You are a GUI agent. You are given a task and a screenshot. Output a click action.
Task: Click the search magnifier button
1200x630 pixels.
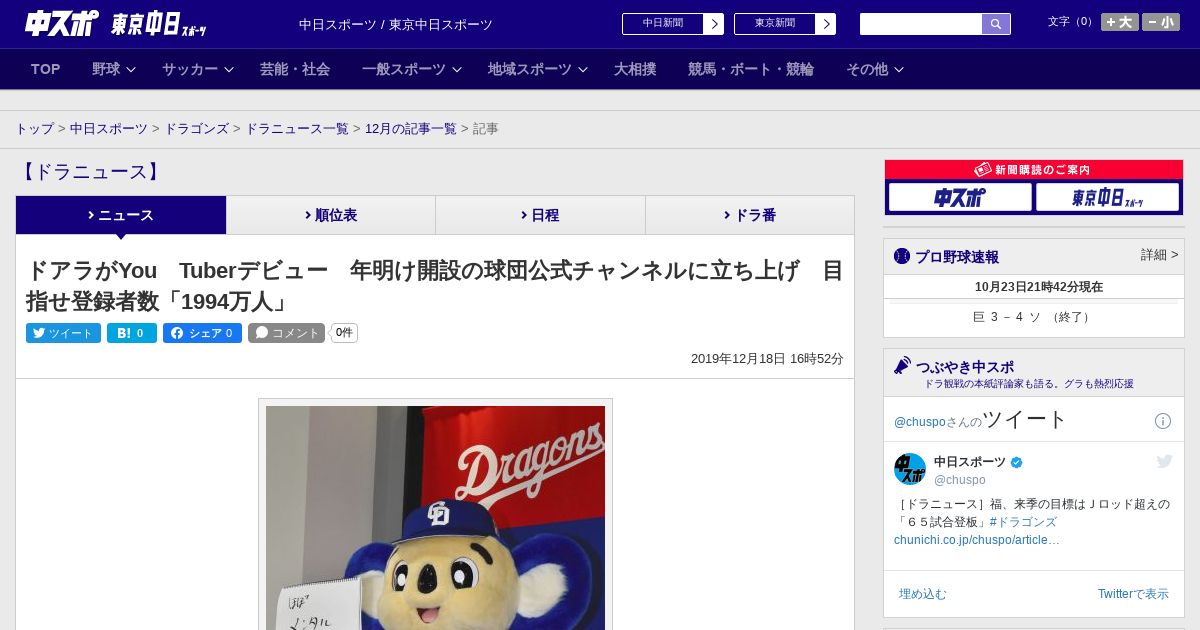pos(996,24)
